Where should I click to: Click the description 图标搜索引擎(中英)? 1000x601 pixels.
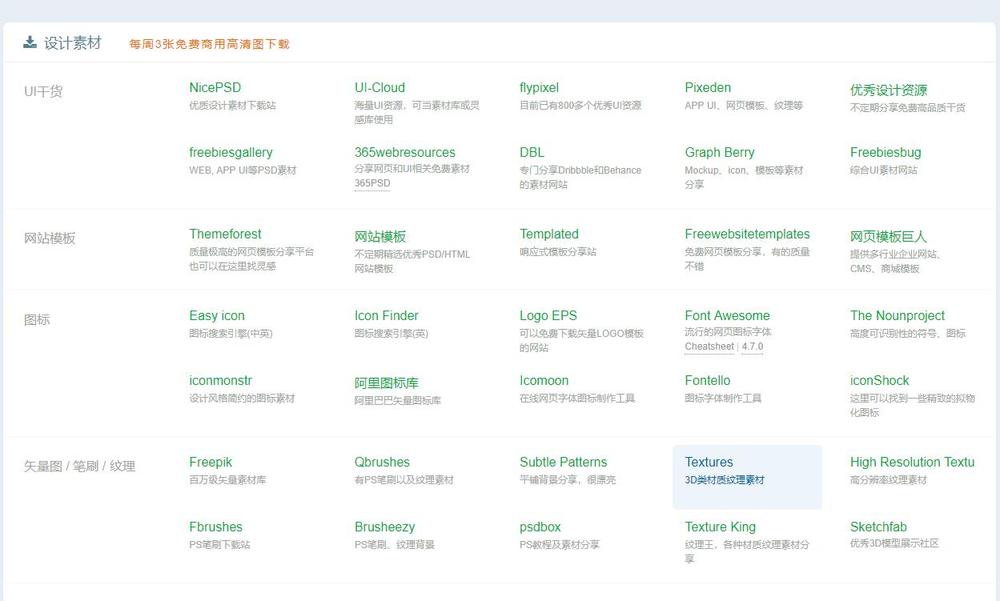click(231, 334)
